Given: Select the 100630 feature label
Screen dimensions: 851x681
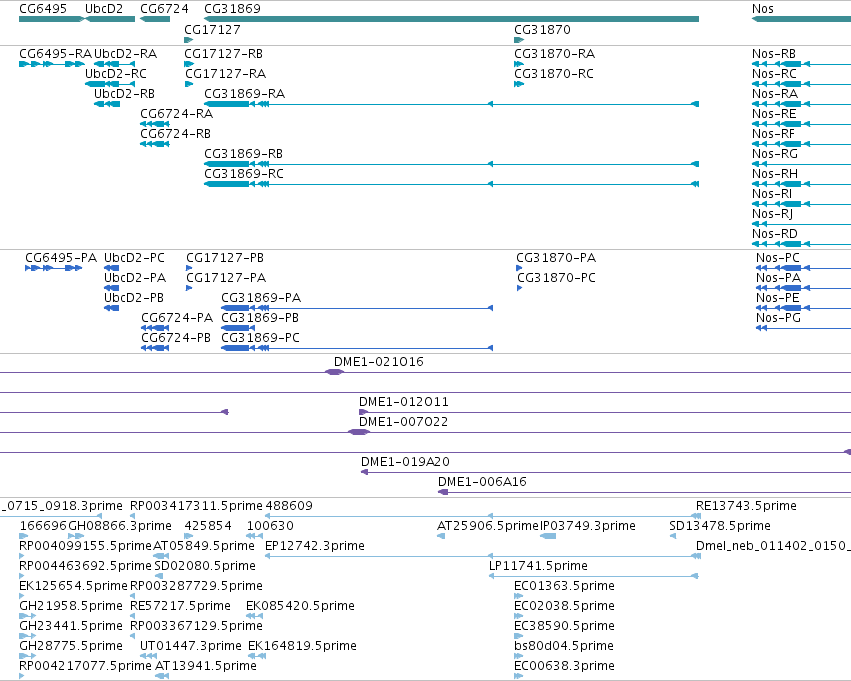Looking at the screenshot, I should click(270, 526).
